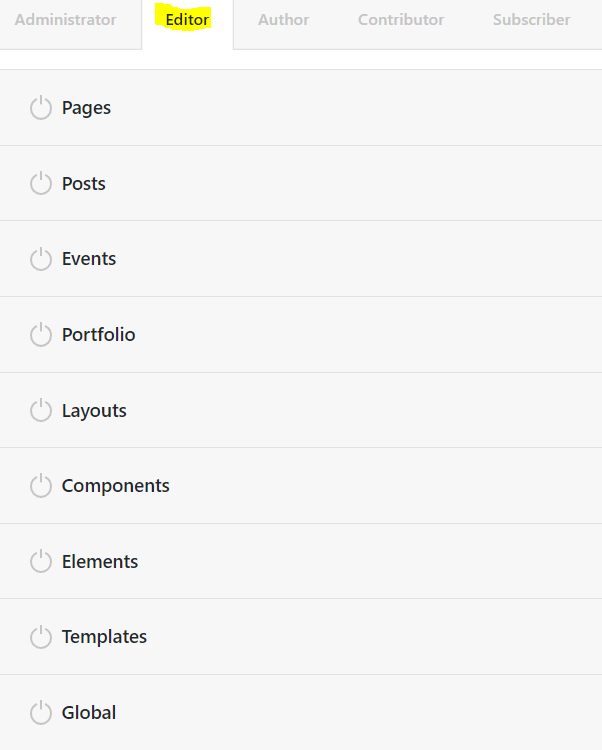The image size is (602, 750).
Task: Click the power icon next to Templates
Action: [40, 637]
